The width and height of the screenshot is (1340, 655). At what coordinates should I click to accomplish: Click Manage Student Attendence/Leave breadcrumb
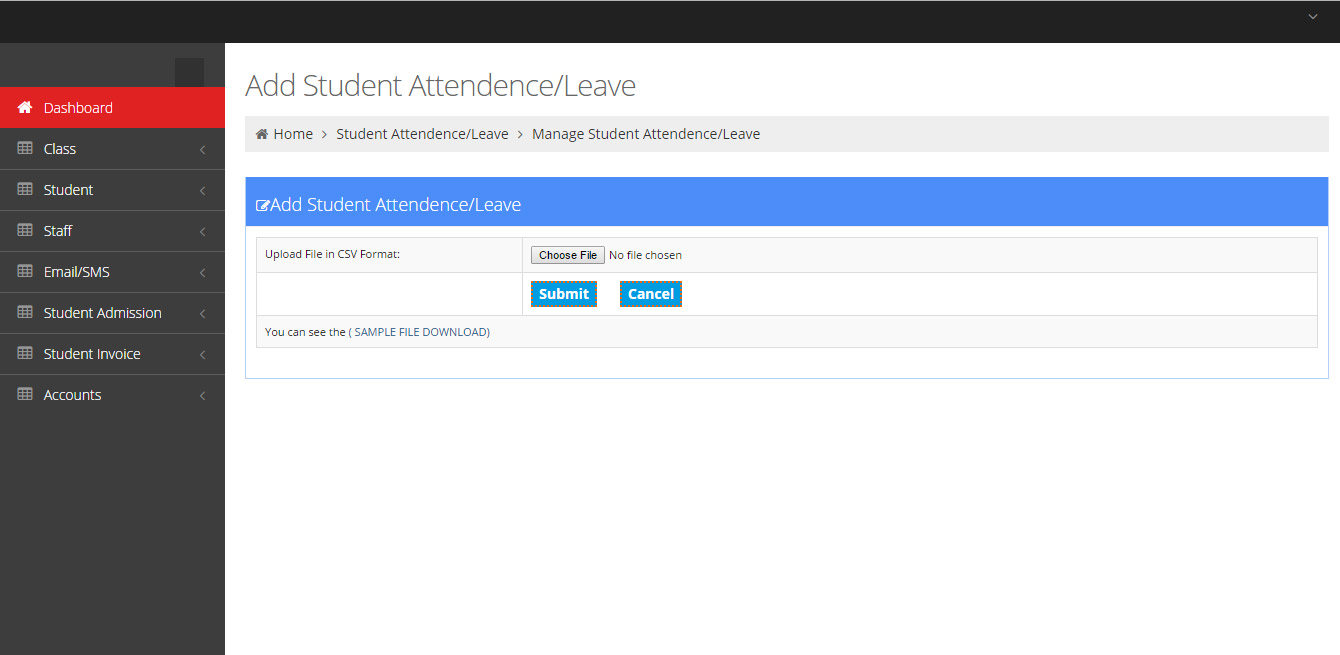[646, 134]
